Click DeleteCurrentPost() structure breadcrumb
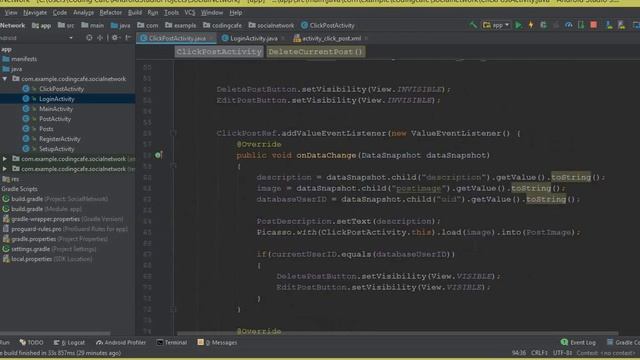The height and width of the screenshot is (360, 640). coord(316,52)
